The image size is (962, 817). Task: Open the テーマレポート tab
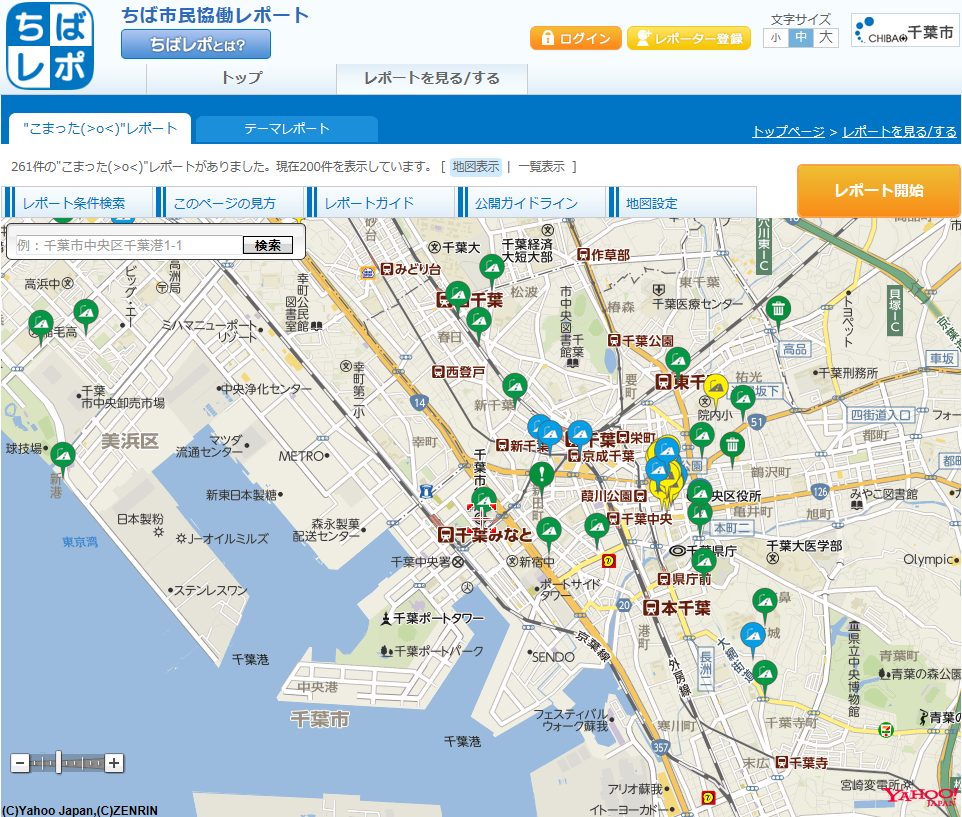(287, 129)
